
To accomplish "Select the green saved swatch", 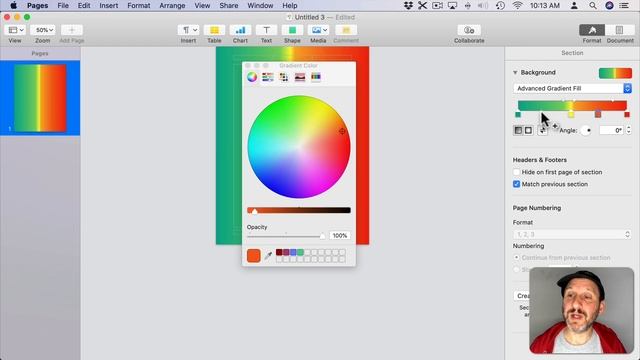I will coord(300,252).
